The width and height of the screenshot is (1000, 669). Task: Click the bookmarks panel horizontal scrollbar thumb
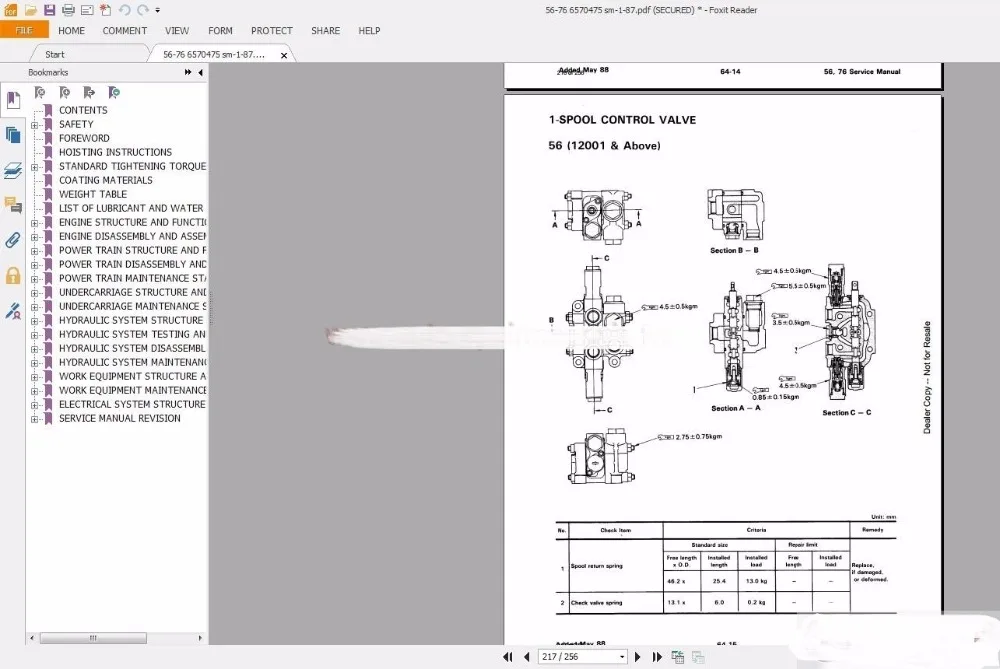coord(93,638)
